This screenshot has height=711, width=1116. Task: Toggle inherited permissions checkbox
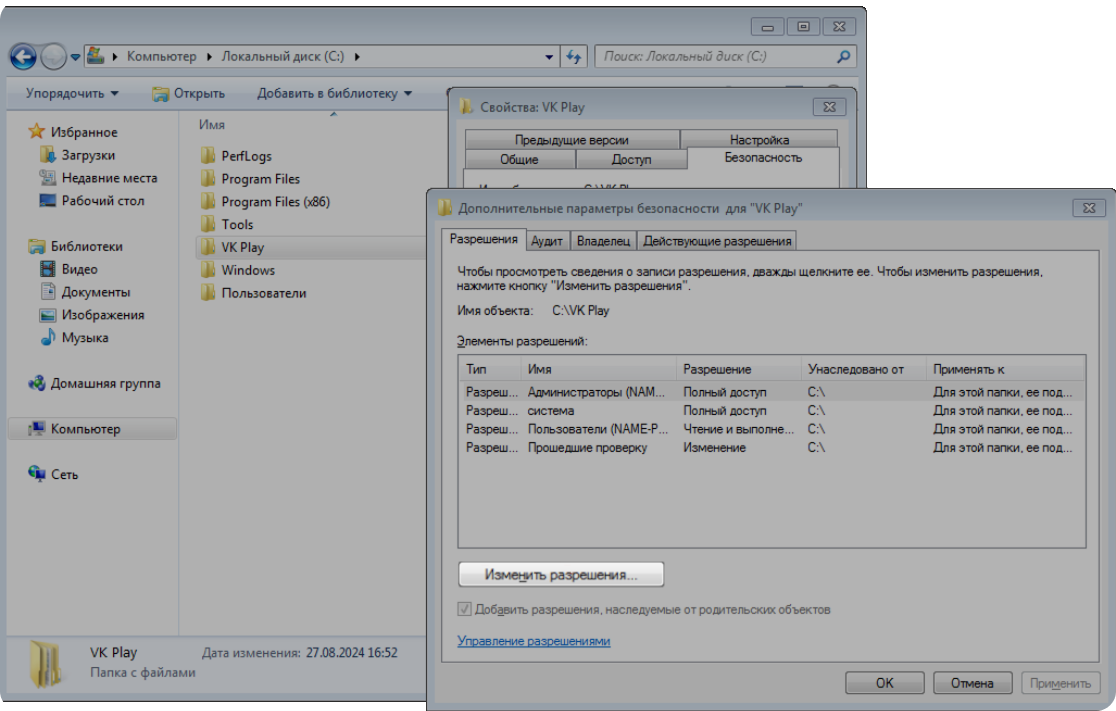[x=465, y=609]
